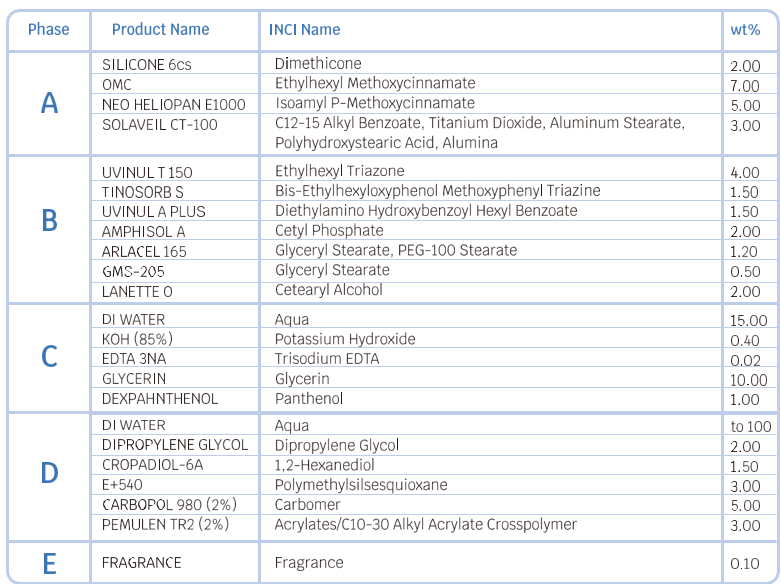
Task: Click product name LANETTE O
Action: (x=137, y=292)
